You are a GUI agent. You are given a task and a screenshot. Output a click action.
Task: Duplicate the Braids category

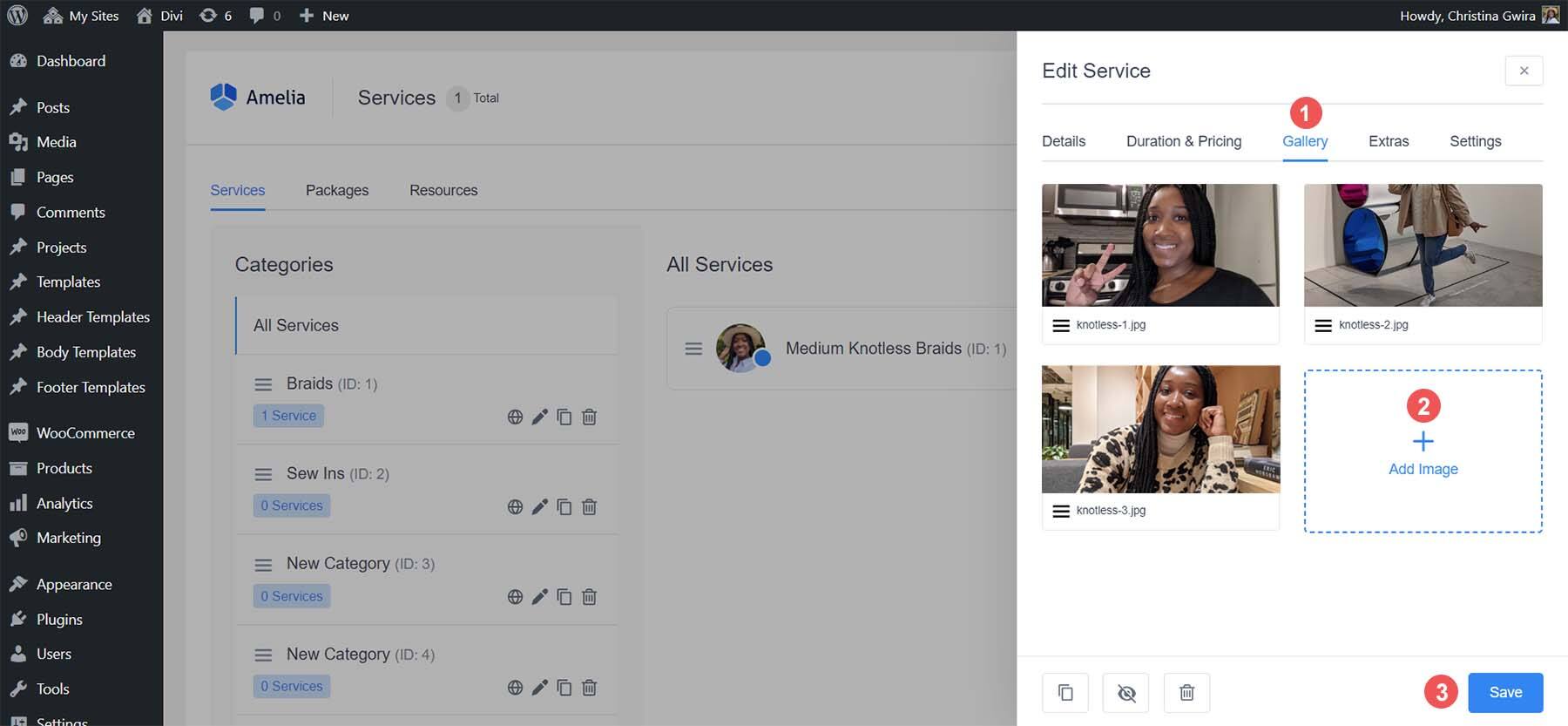coord(564,417)
